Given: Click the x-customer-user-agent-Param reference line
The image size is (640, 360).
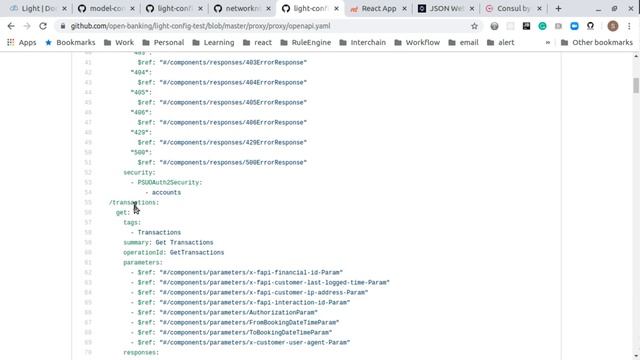Looking at the screenshot, I should (x=240, y=342).
